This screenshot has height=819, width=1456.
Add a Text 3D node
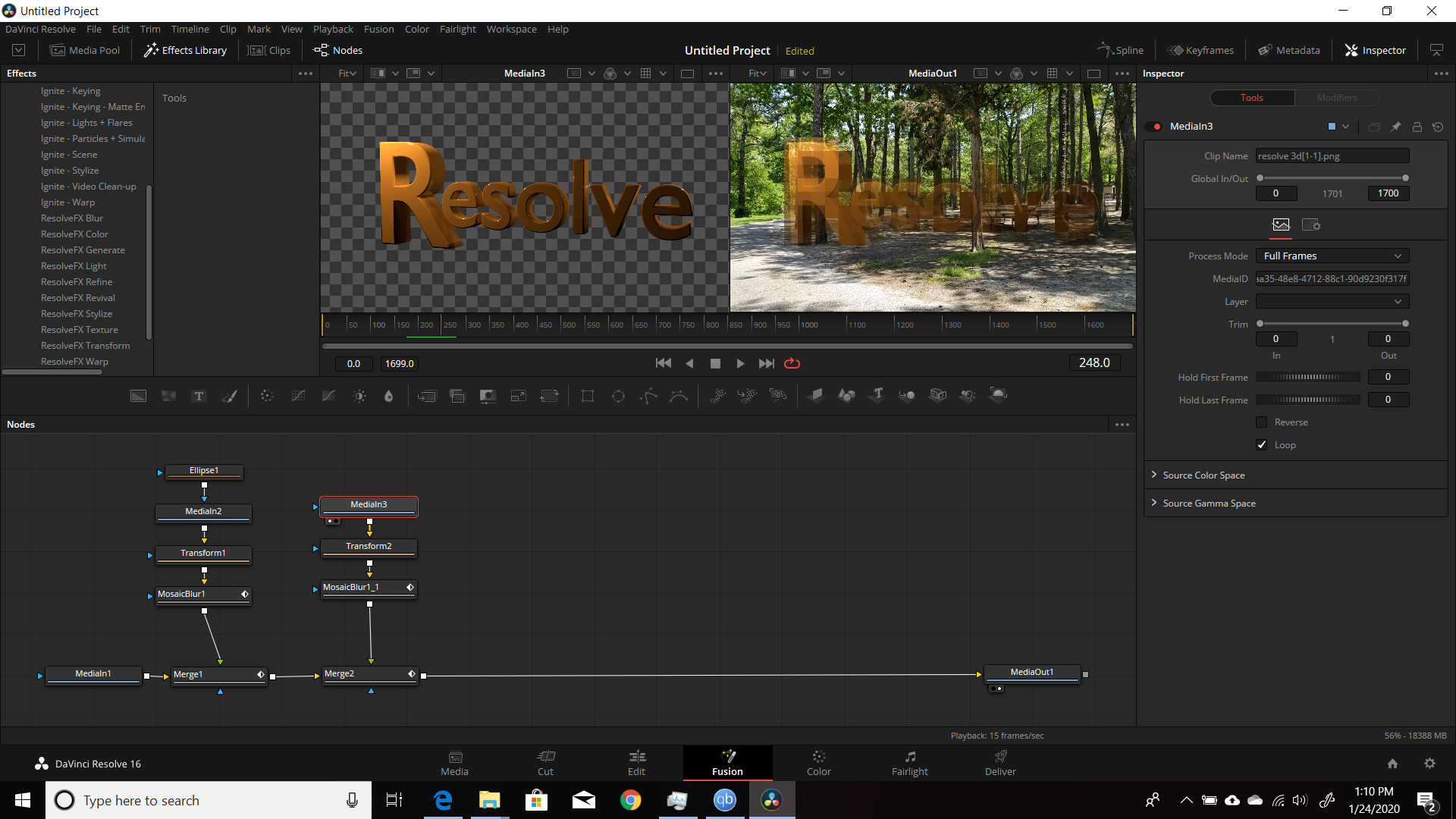click(x=877, y=395)
